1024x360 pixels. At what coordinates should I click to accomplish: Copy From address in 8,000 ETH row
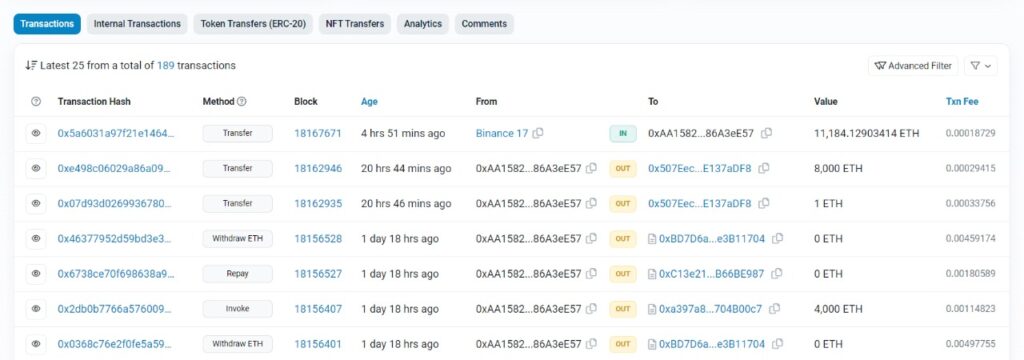[591, 169]
